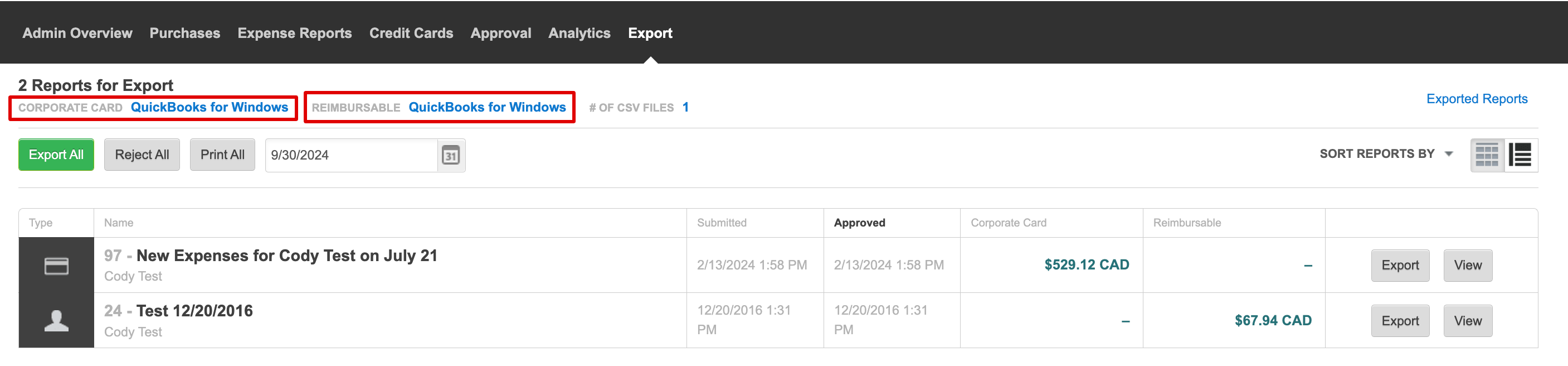The height and width of the screenshot is (366, 1568).
Task: Click the green Export All button
Action: [56, 155]
